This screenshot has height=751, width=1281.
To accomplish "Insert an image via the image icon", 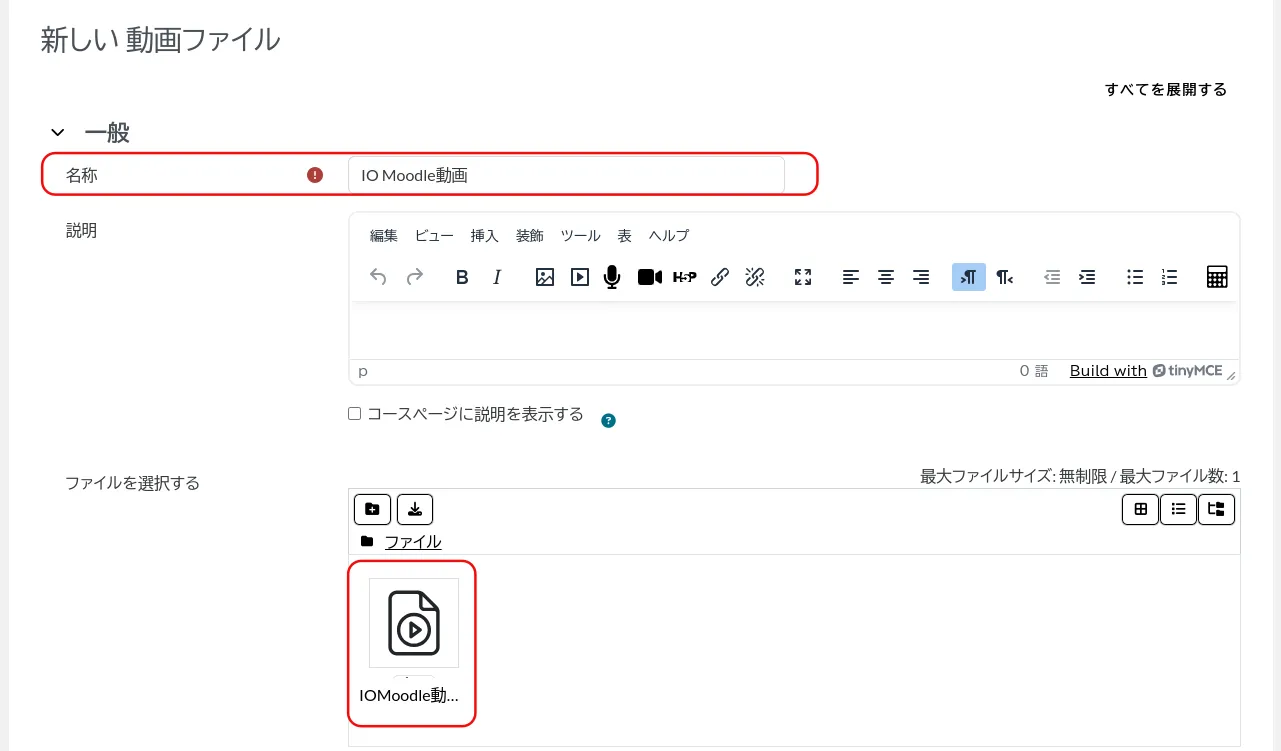I will point(544,278).
